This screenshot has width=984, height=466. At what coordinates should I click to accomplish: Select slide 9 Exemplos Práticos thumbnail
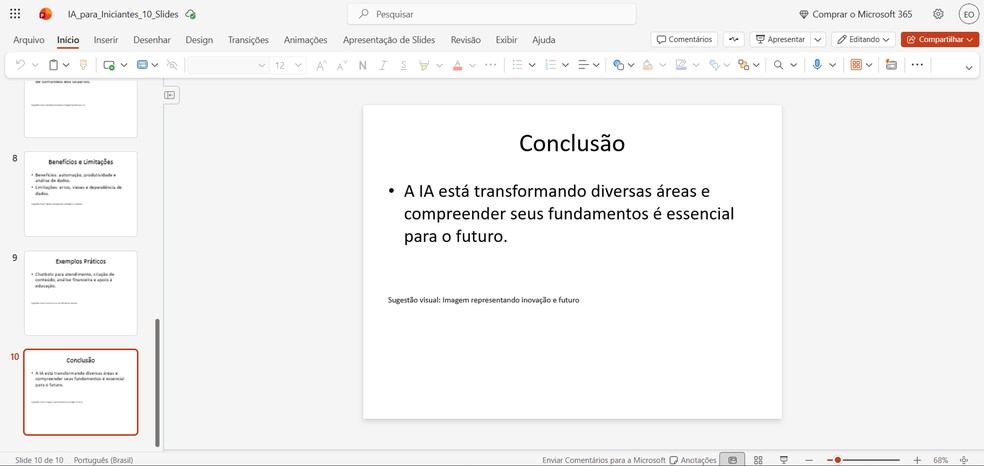81,293
